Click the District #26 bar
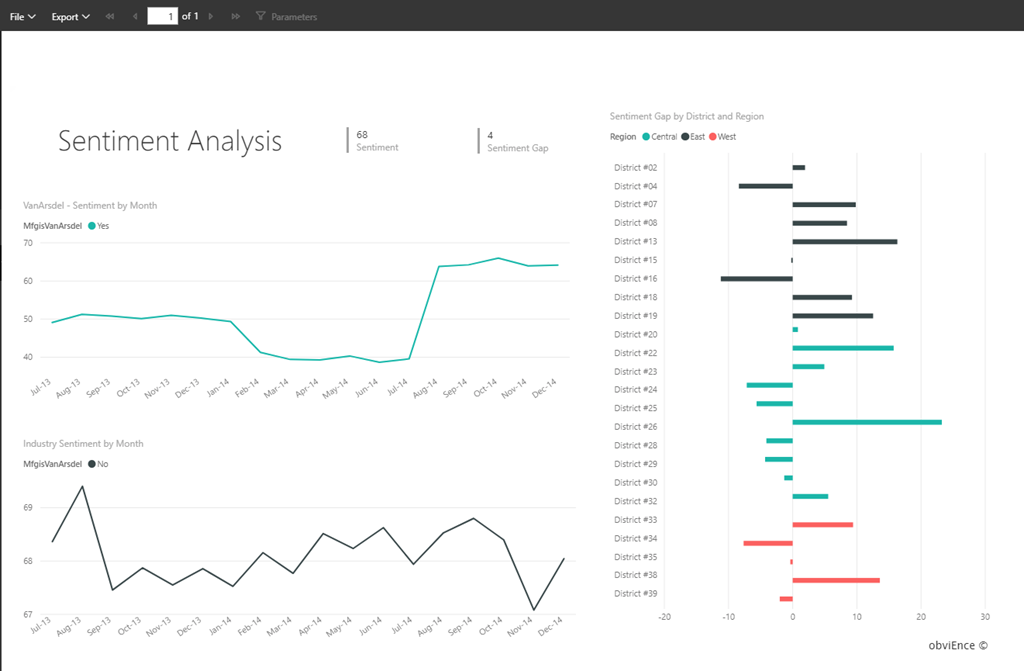1024x671 pixels. [x=866, y=422]
